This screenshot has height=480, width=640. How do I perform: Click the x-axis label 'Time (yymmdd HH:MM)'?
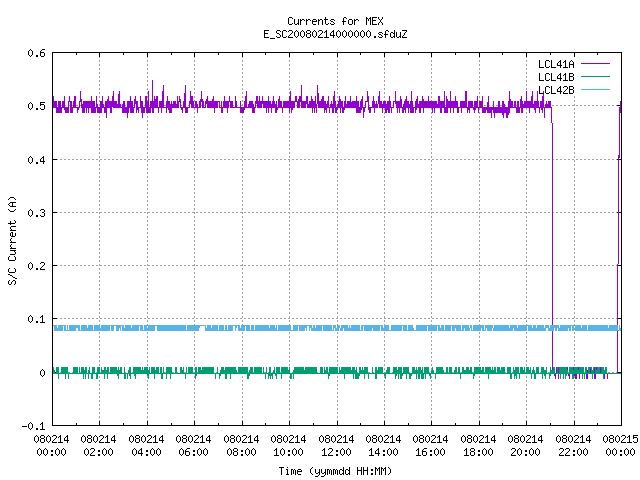coord(335,471)
